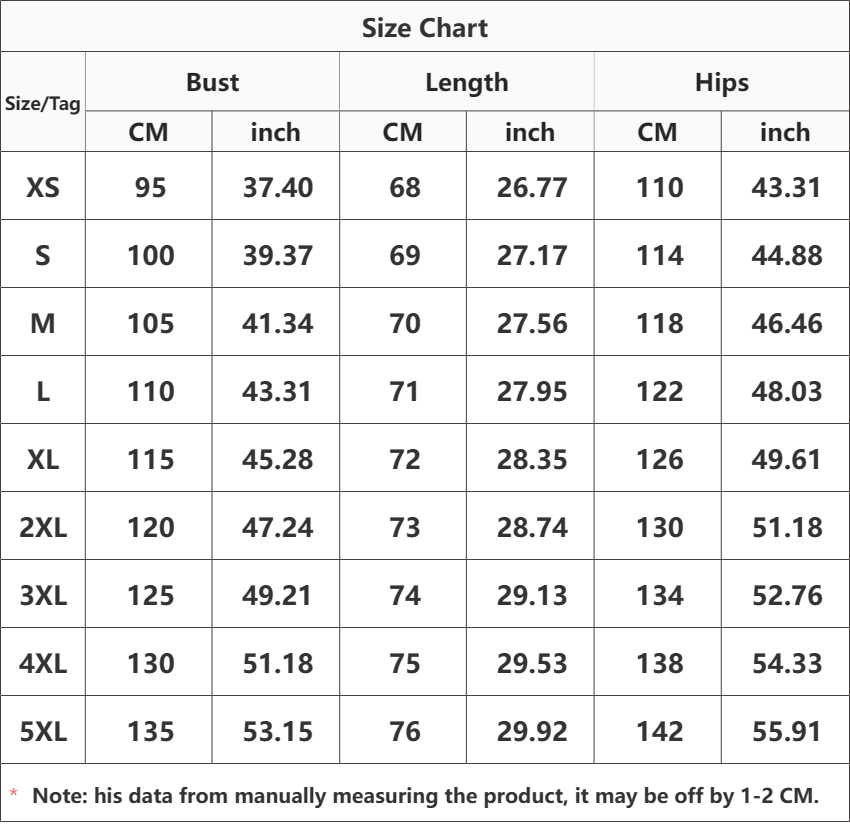Click hips CM value 138
Image resolution: width=850 pixels, height=824 pixels.
(x=659, y=664)
